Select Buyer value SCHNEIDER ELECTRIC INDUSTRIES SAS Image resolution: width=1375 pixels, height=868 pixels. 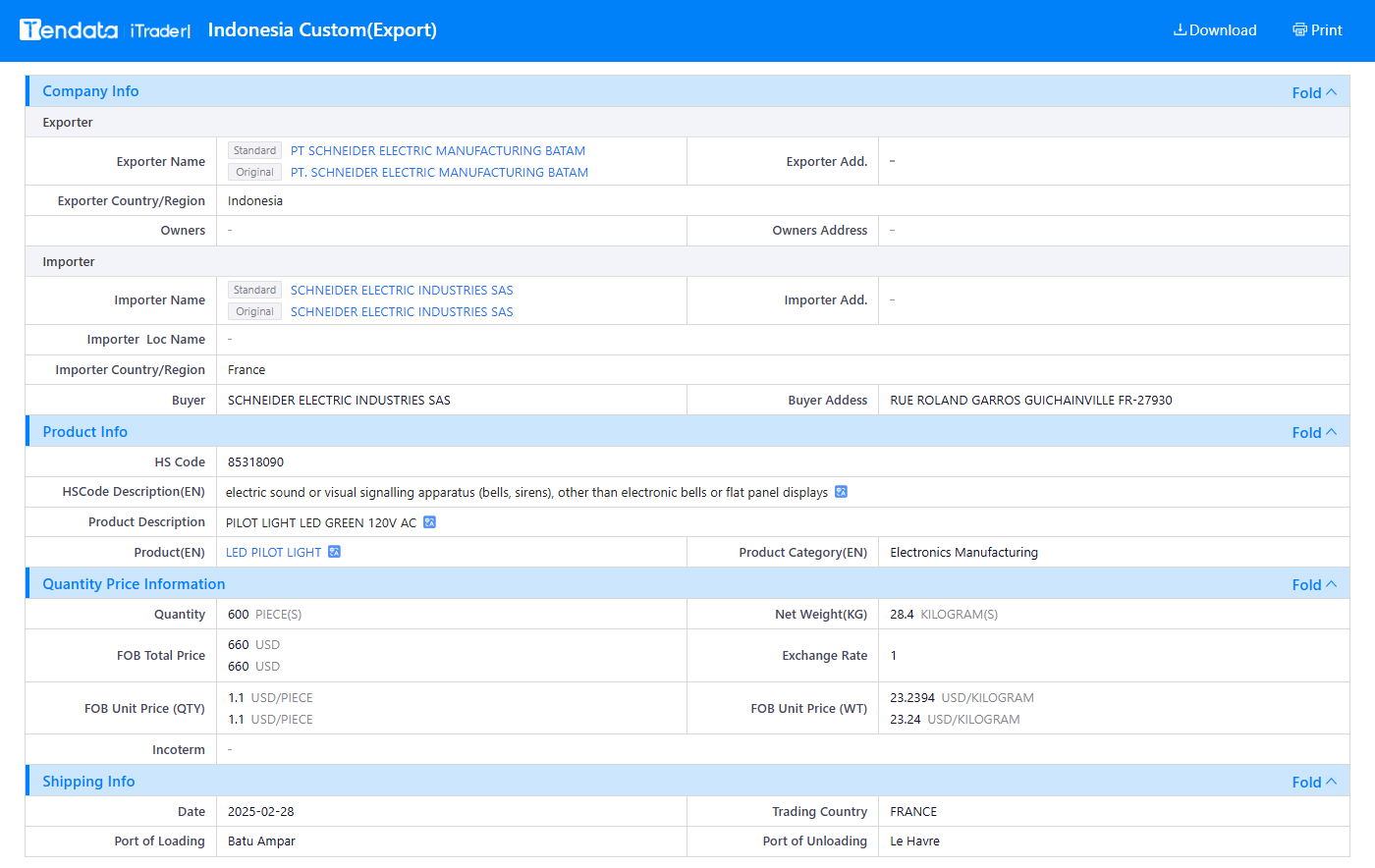point(339,400)
